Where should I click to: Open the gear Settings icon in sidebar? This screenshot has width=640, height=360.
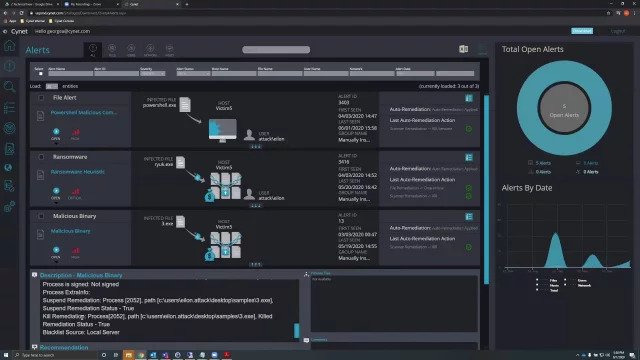pos(9,207)
